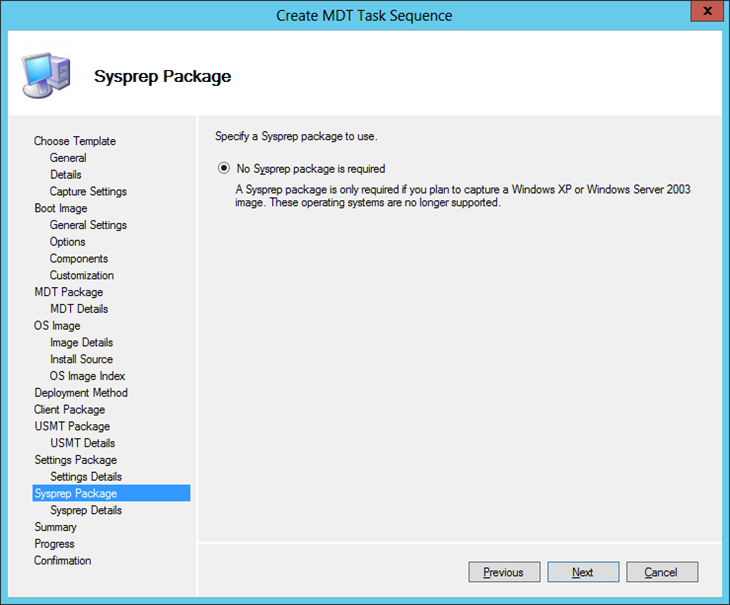The height and width of the screenshot is (605, 730).
Task: Select Boot Image in the sidebar
Action: pos(61,208)
